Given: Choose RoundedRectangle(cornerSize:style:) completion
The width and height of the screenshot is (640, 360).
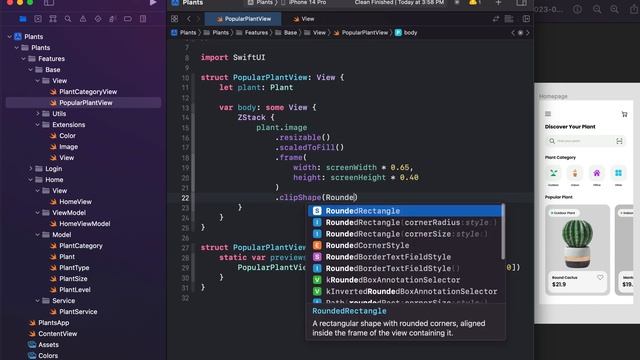Looking at the screenshot, I should [x=405, y=234].
